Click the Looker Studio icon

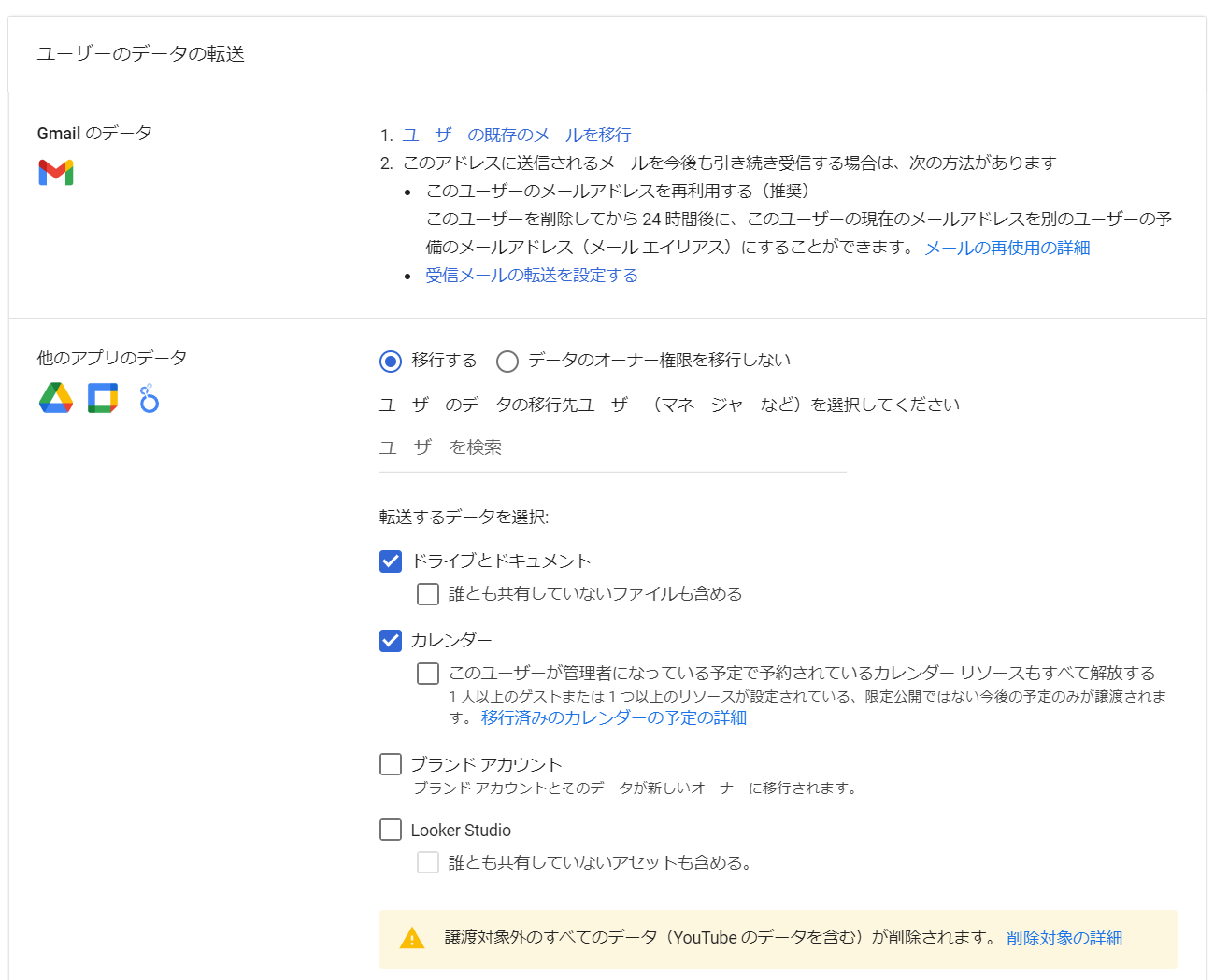pyautogui.click(x=149, y=399)
